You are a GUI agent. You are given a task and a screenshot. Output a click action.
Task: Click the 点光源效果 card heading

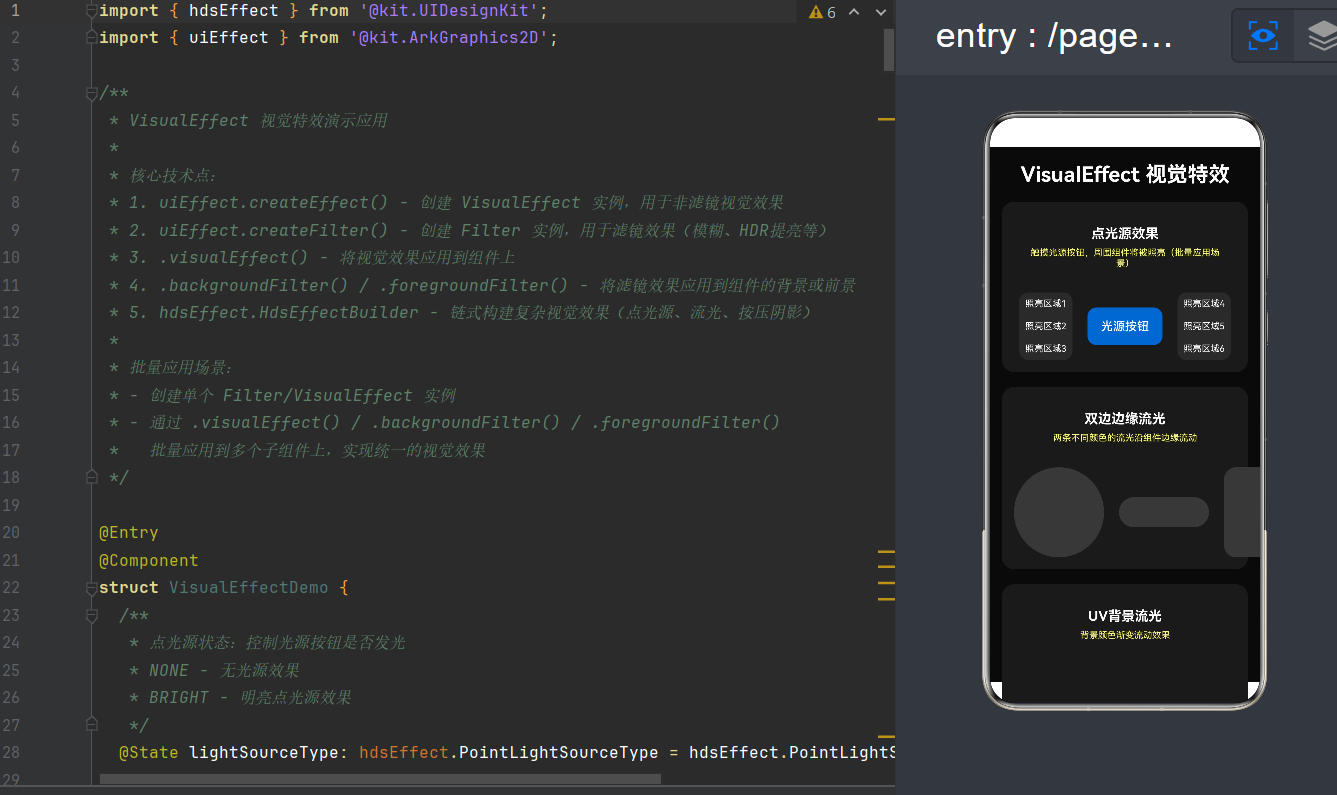tap(1125, 233)
